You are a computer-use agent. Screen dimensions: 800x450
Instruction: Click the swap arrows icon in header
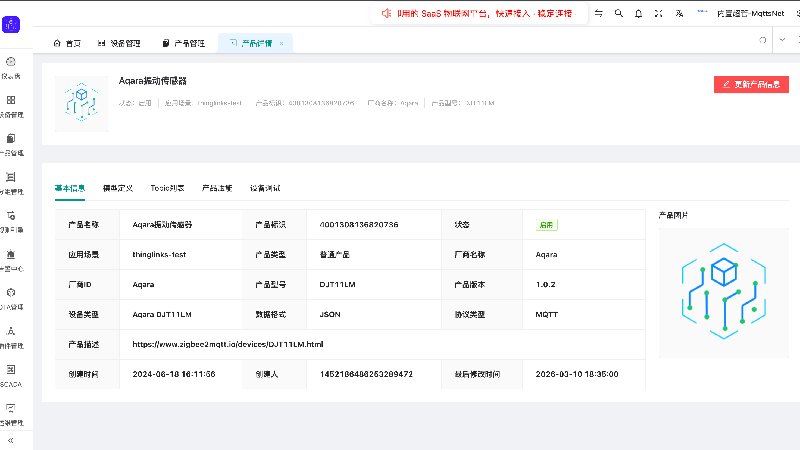pyautogui.click(x=598, y=13)
